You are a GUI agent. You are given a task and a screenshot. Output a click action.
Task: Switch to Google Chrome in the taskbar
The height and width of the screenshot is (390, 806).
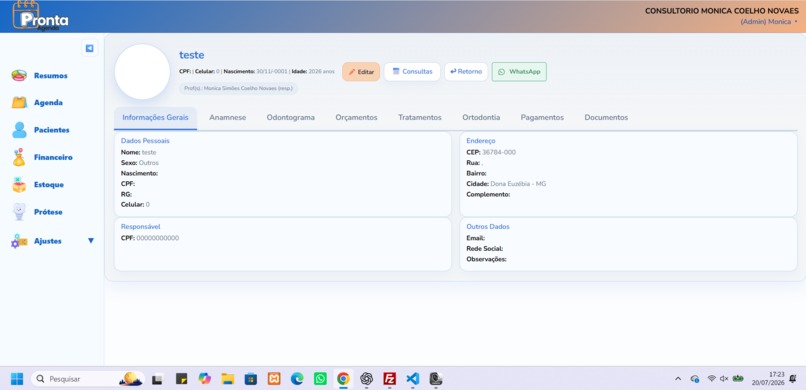pos(343,379)
